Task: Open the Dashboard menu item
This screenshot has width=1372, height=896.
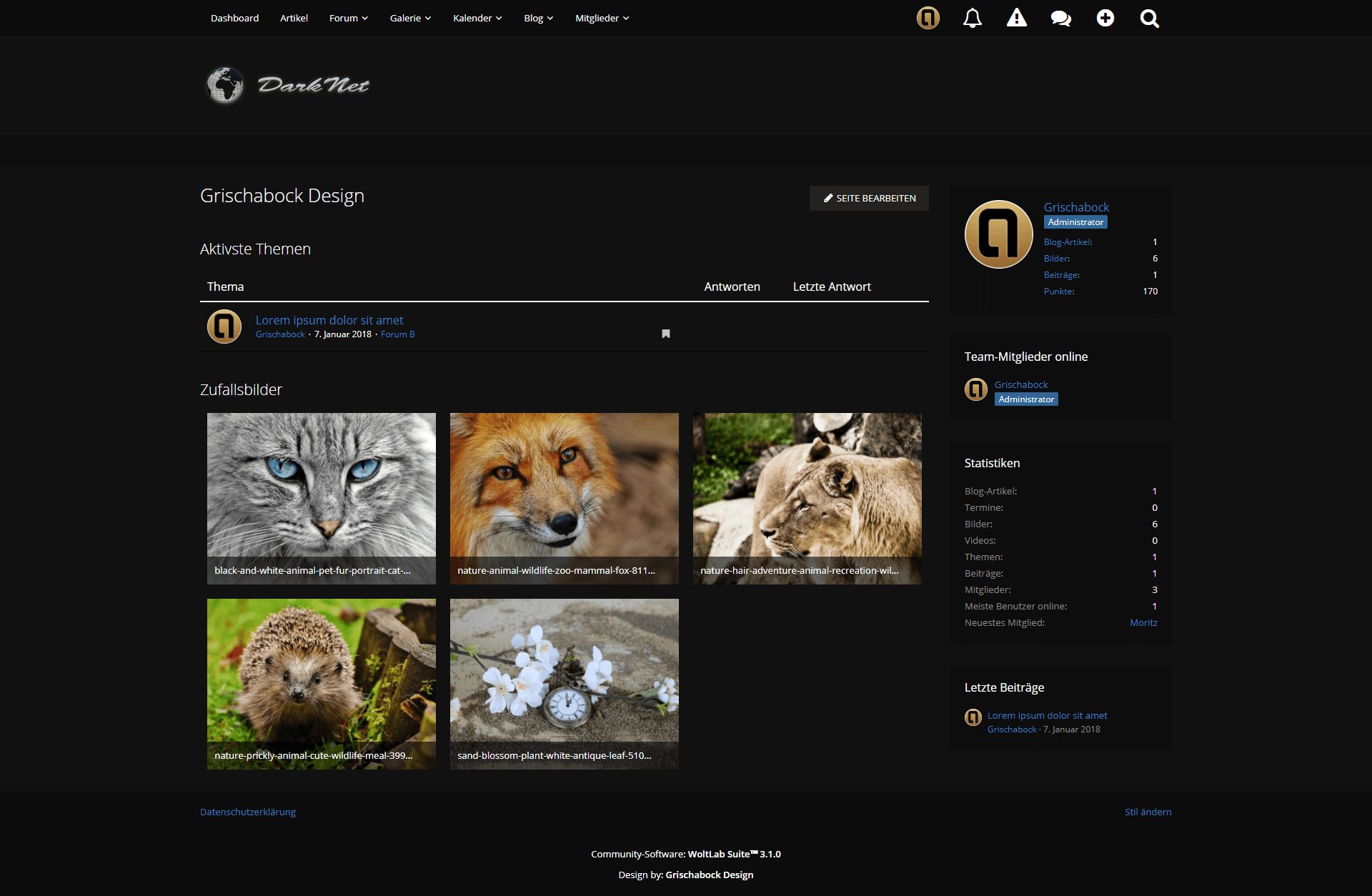Action: pyautogui.click(x=234, y=18)
